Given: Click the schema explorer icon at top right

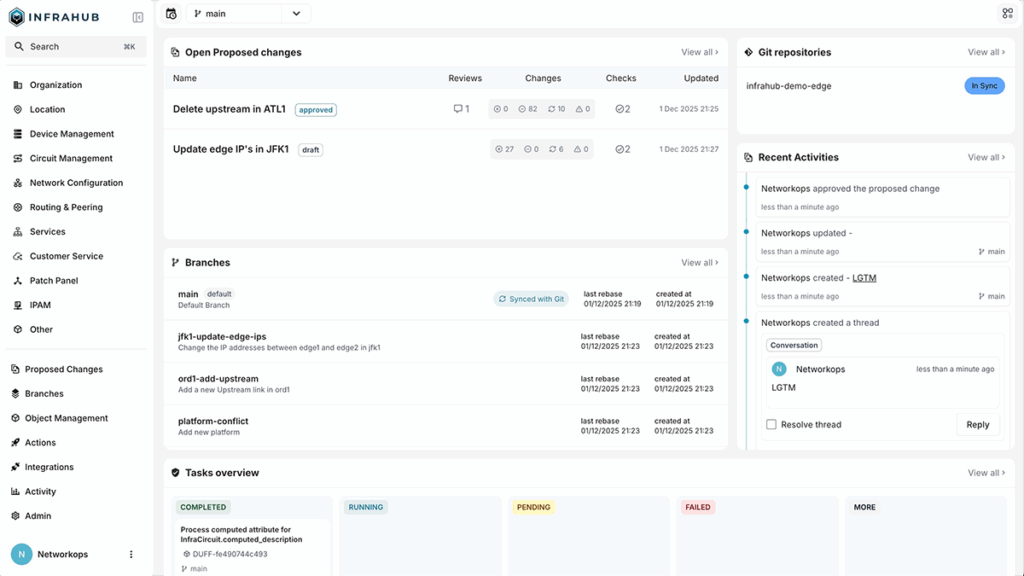Looking at the screenshot, I should [x=1007, y=13].
